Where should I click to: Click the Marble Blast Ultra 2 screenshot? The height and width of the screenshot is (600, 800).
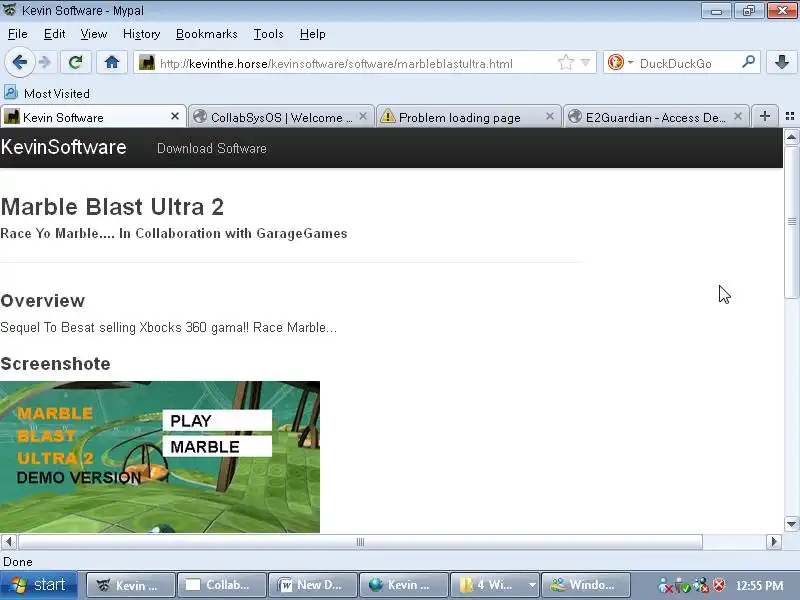[160, 457]
